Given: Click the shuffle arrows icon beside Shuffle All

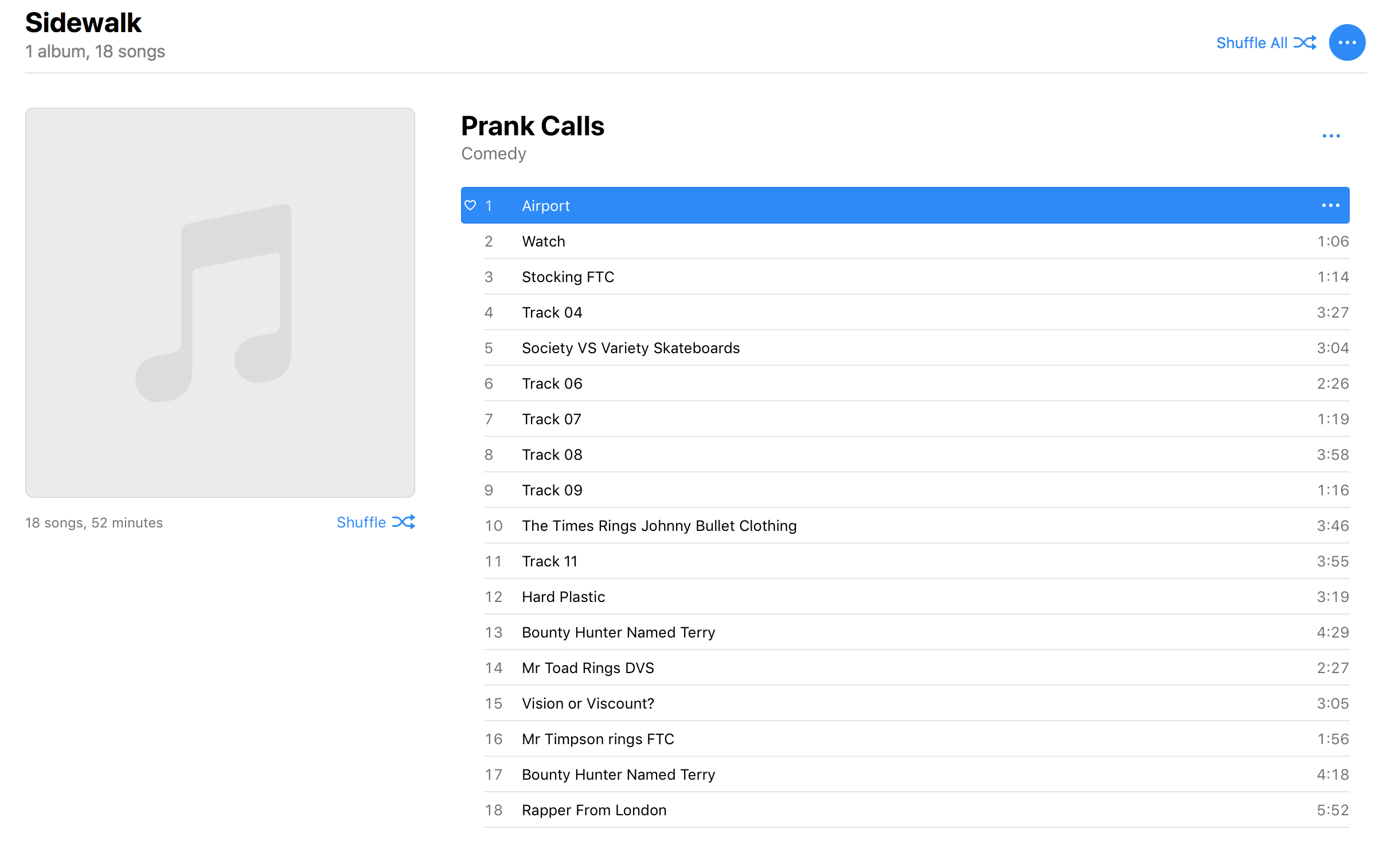Looking at the screenshot, I should click(x=1304, y=43).
